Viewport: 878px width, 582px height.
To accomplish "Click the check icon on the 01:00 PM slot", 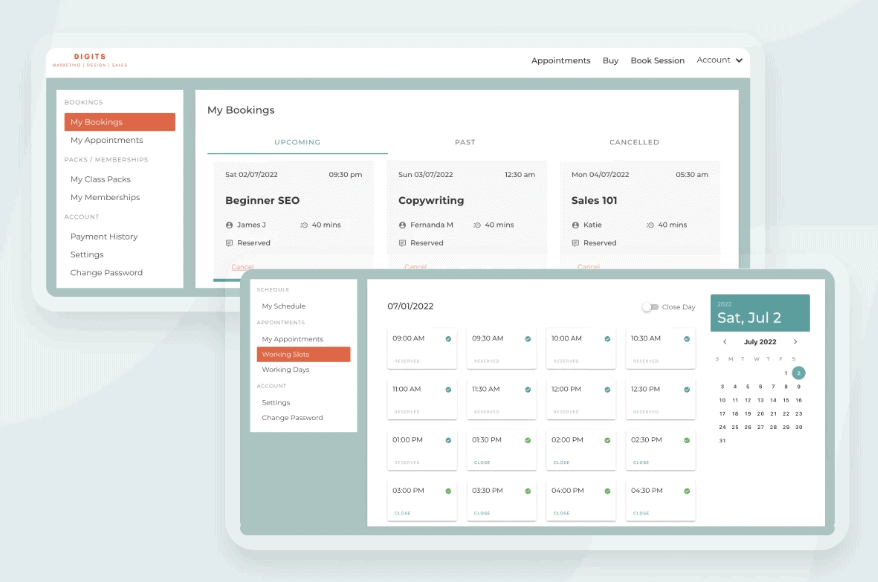I will [x=449, y=440].
